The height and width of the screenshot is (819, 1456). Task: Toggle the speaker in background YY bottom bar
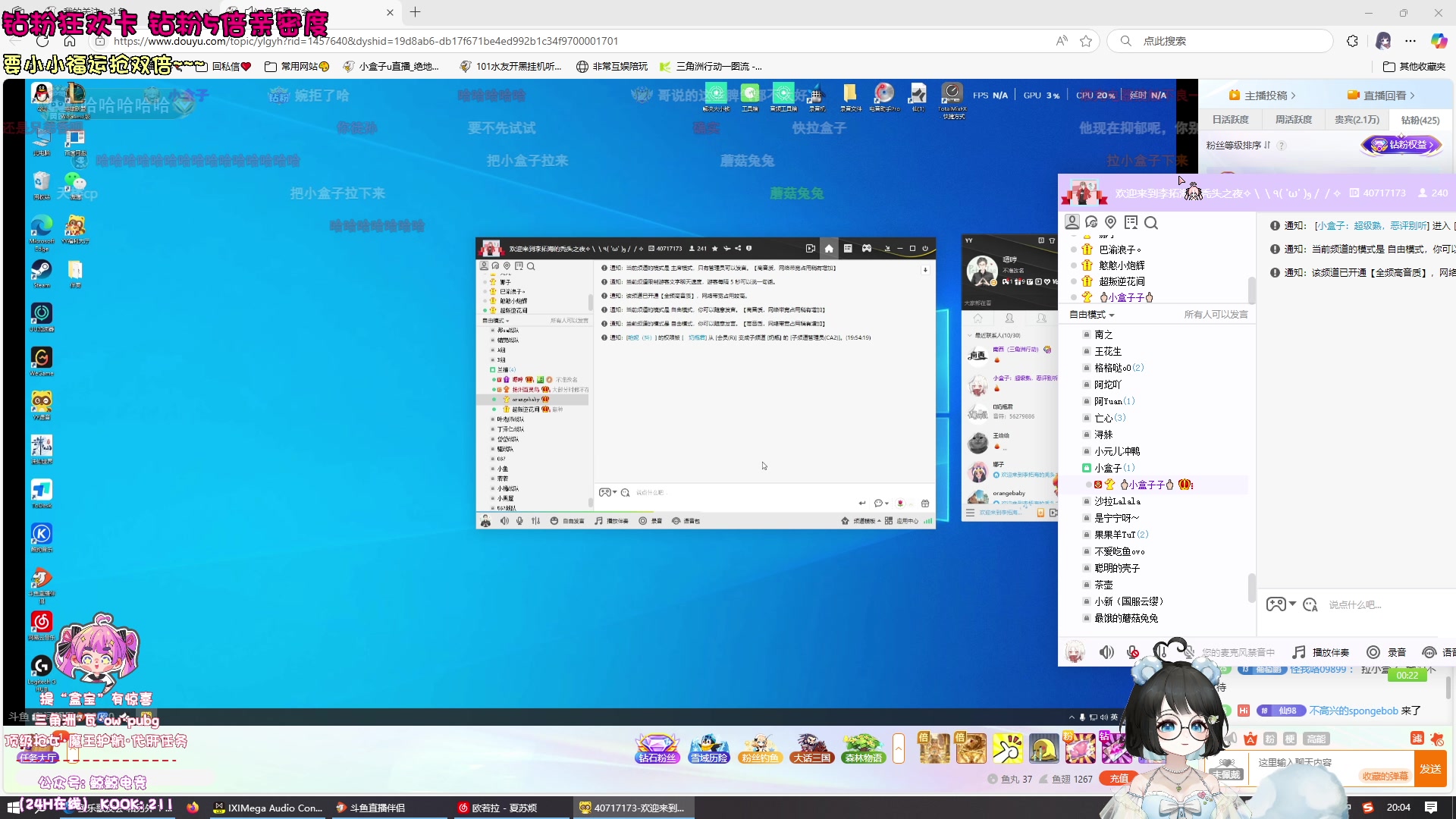tap(504, 521)
